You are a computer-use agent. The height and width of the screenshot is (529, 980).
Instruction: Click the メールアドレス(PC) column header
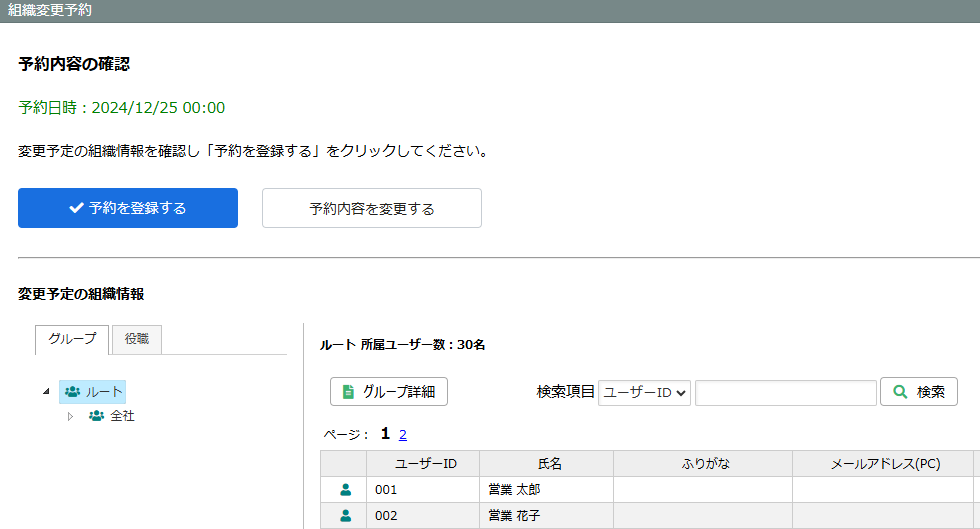885,464
